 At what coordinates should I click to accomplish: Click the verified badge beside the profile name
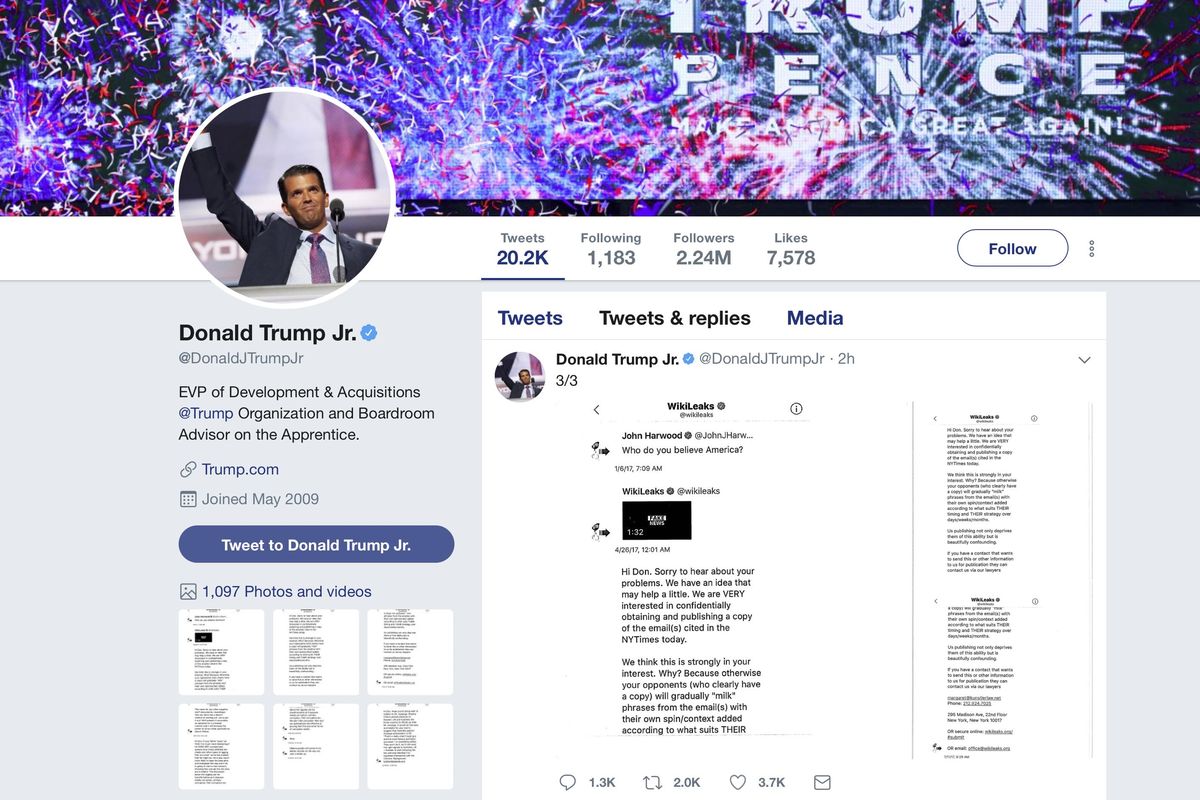tap(369, 333)
